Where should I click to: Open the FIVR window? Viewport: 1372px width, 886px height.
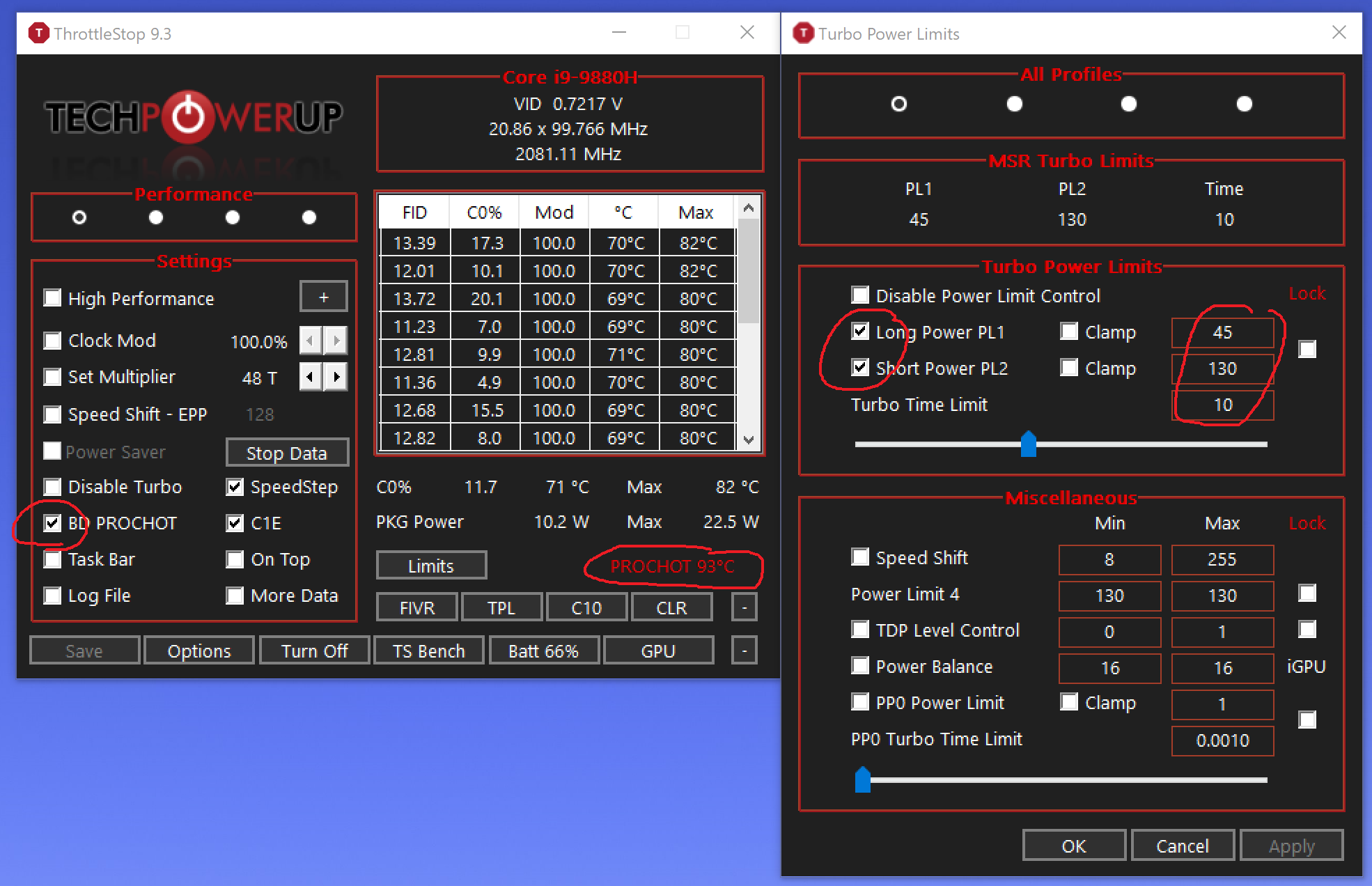click(x=416, y=607)
